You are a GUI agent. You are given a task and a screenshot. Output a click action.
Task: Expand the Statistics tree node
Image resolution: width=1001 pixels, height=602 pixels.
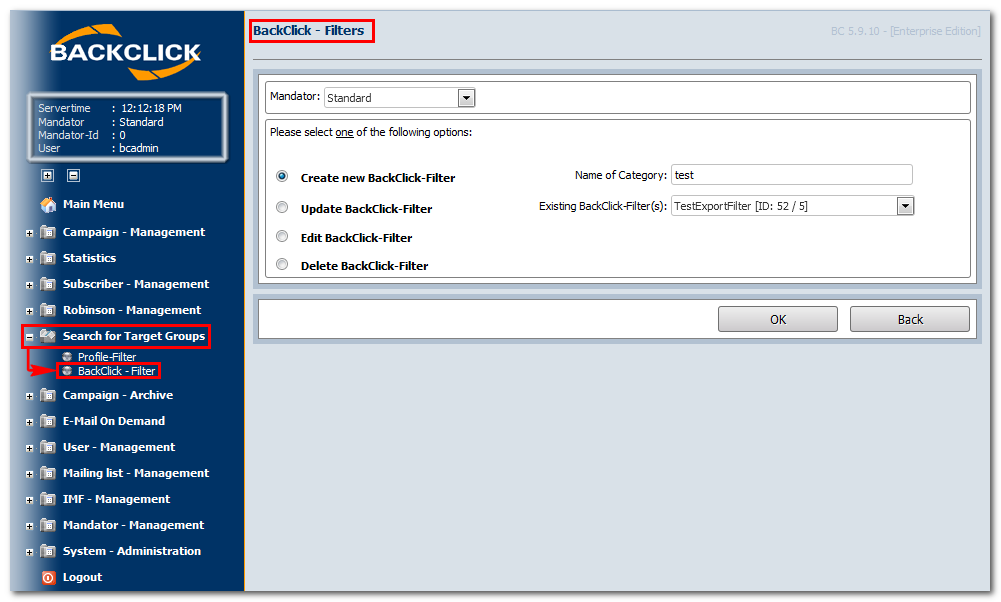(x=29, y=259)
